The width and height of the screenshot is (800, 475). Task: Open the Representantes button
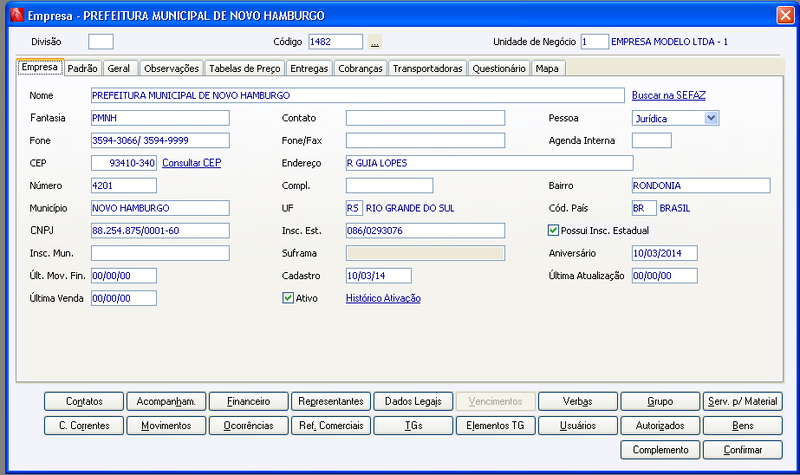coord(331,401)
